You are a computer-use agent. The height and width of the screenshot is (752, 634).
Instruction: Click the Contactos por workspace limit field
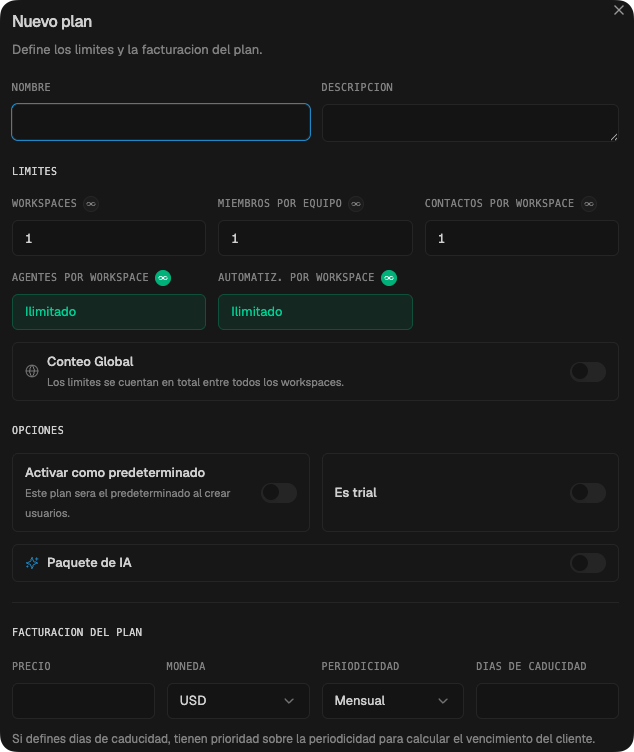tap(522, 238)
